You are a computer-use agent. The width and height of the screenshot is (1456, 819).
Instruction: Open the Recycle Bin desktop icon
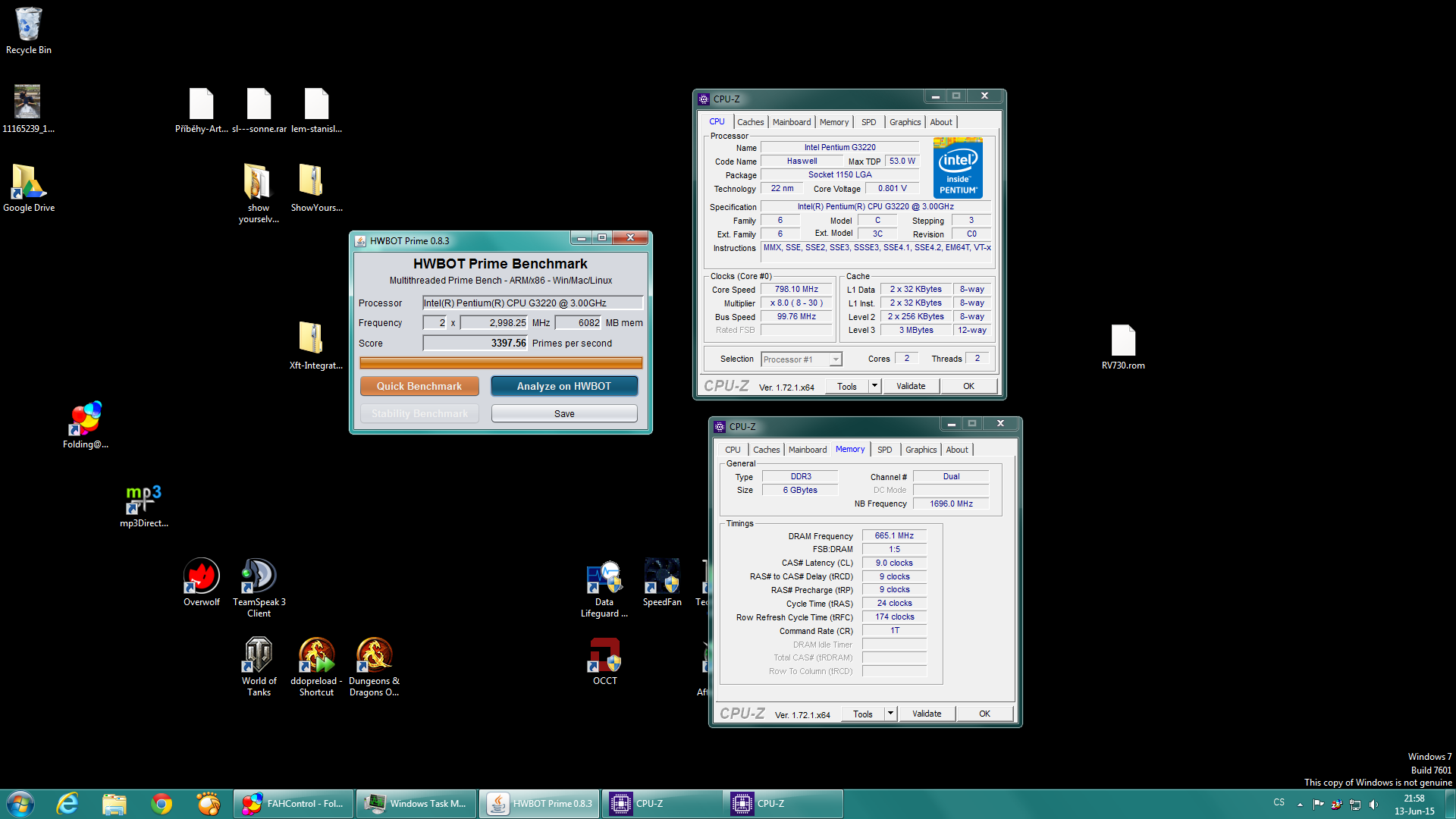[28, 30]
